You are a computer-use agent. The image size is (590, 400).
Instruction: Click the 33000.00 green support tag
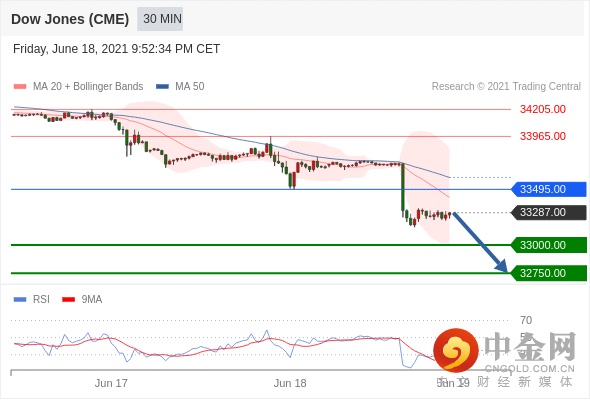point(549,245)
